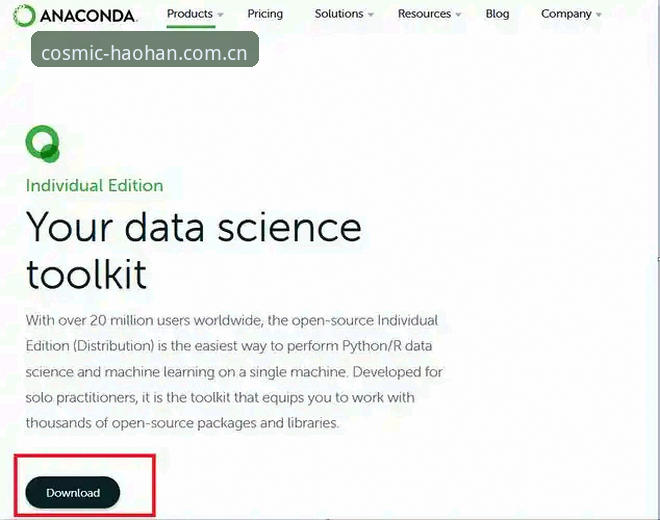Expand the Products dropdown arrow
This screenshot has height=520, width=660.
click(x=220, y=15)
